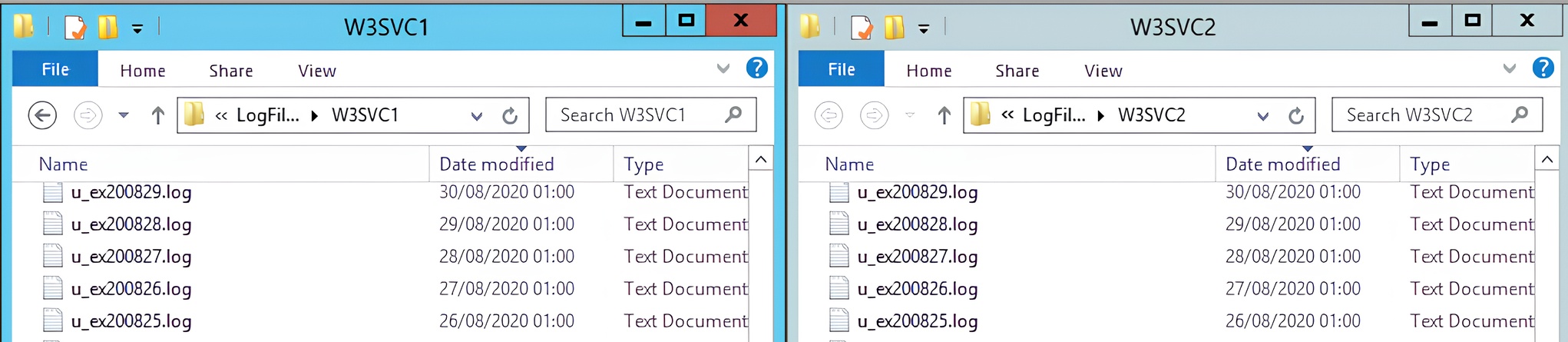1568x342 pixels.
Task: Sort by Name column in W3SVC1
Action: coord(221,164)
